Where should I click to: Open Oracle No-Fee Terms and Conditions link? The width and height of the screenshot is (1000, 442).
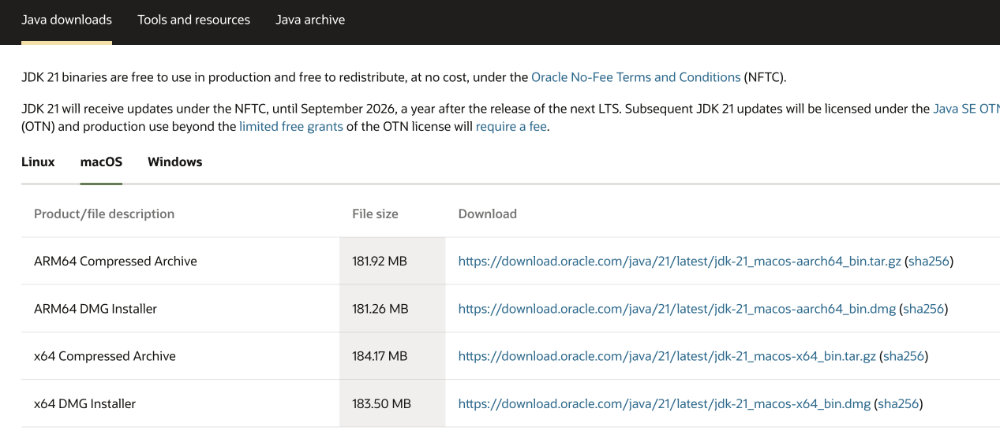(x=635, y=77)
